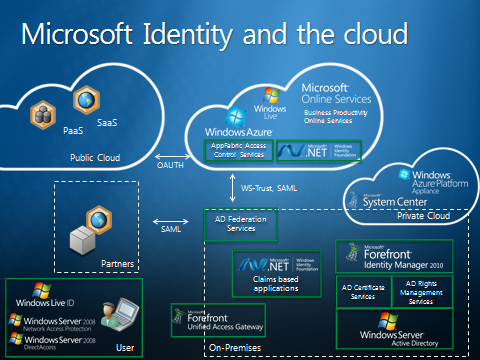Select the AD Federation Services box

click(x=241, y=224)
